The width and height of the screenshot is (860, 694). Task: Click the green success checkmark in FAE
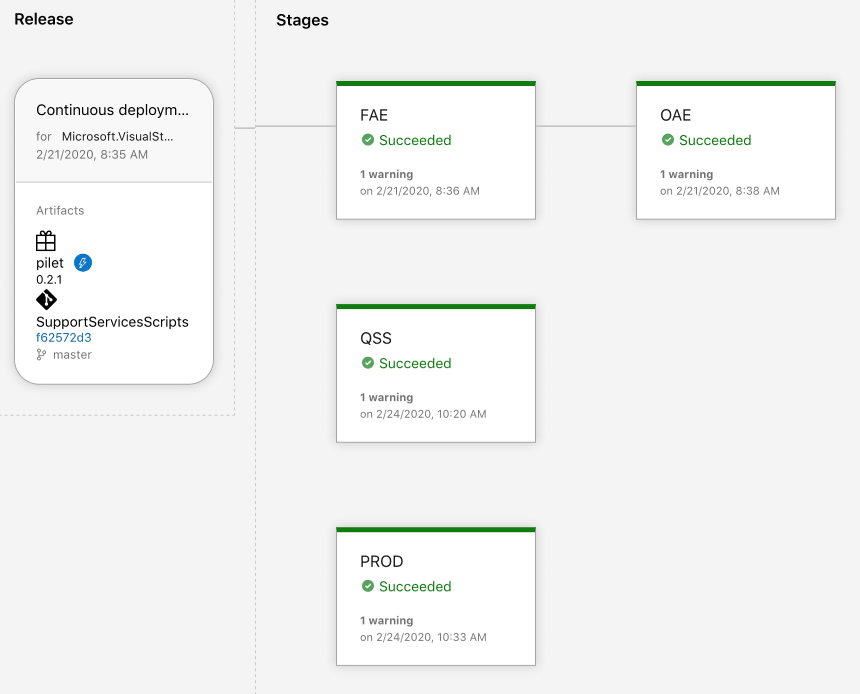pos(368,140)
